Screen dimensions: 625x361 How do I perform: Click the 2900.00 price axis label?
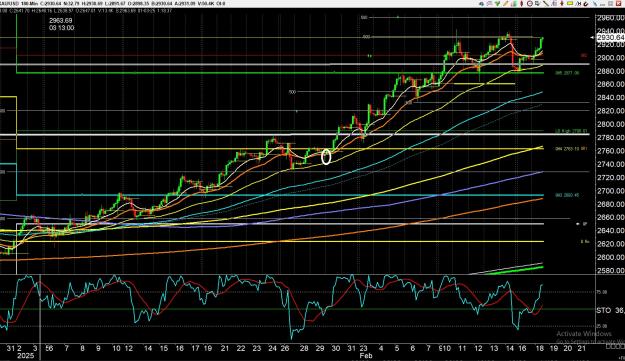(610, 58)
